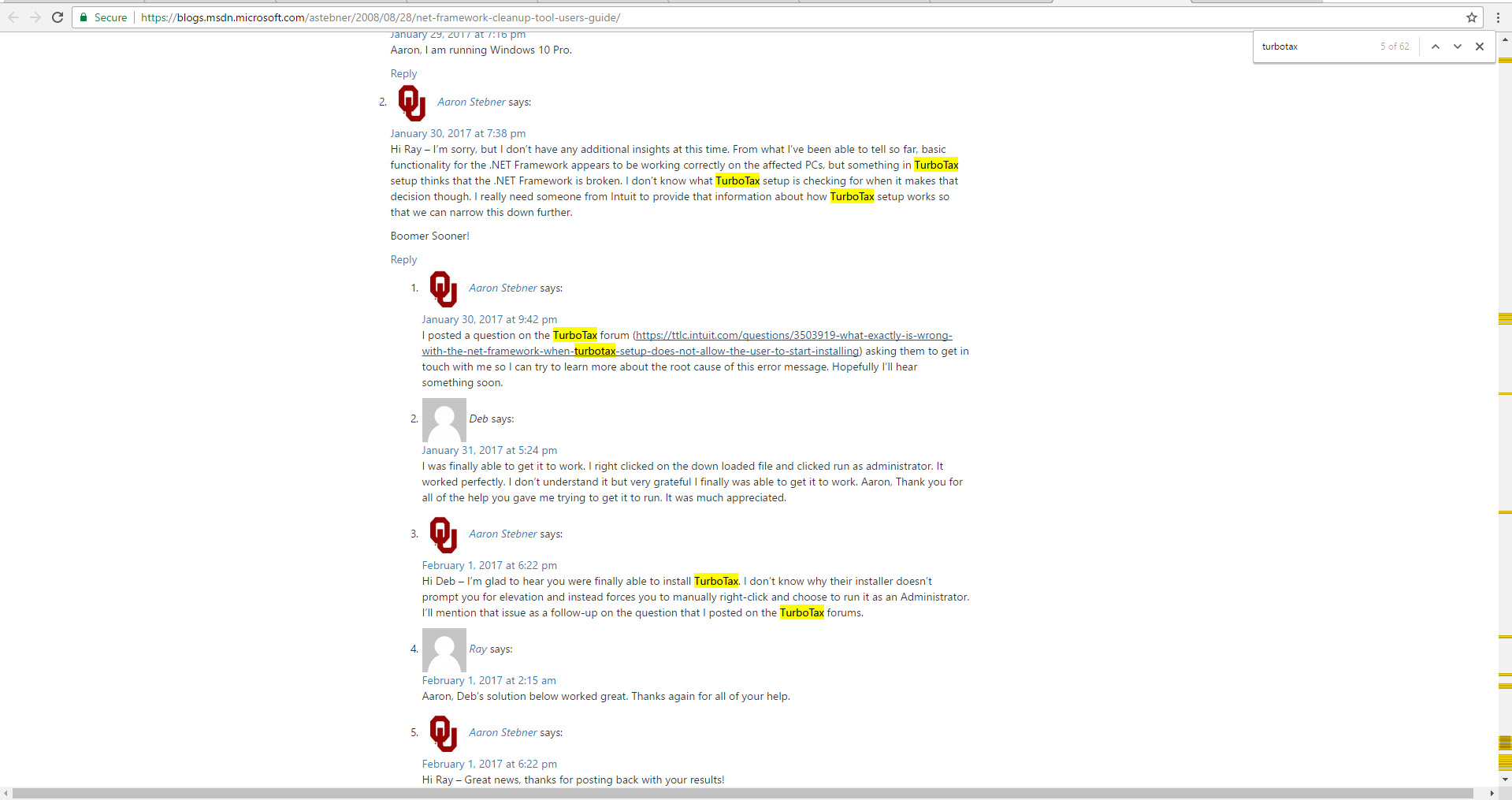Click the browser back arrow
This screenshot has height=800, width=1512.
(x=13, y=17)
